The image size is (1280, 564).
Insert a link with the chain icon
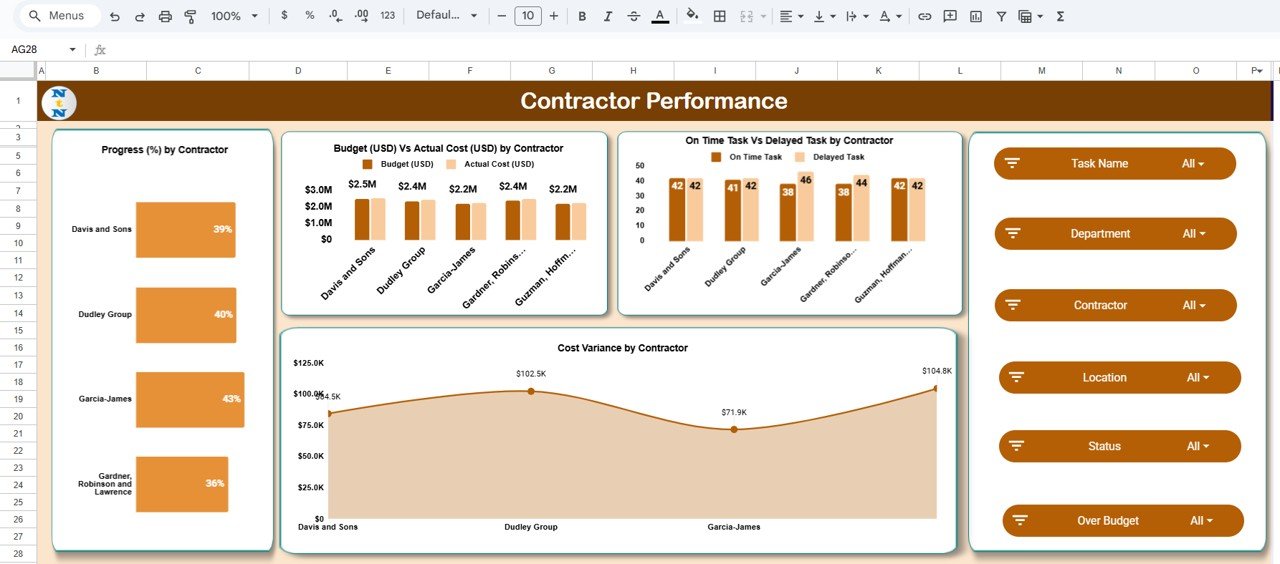click(924, 16)
